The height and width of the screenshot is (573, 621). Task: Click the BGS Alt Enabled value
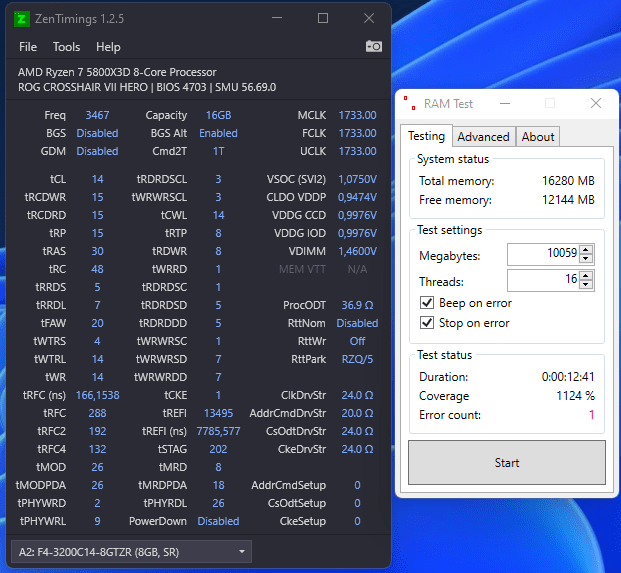pyautogui.click(x=218, y=133)
